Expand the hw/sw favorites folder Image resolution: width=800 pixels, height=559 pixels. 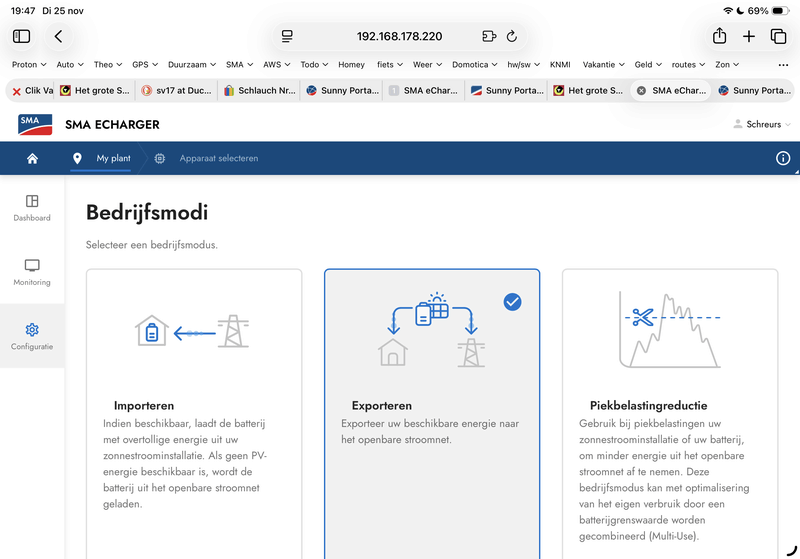pos(523,65)
